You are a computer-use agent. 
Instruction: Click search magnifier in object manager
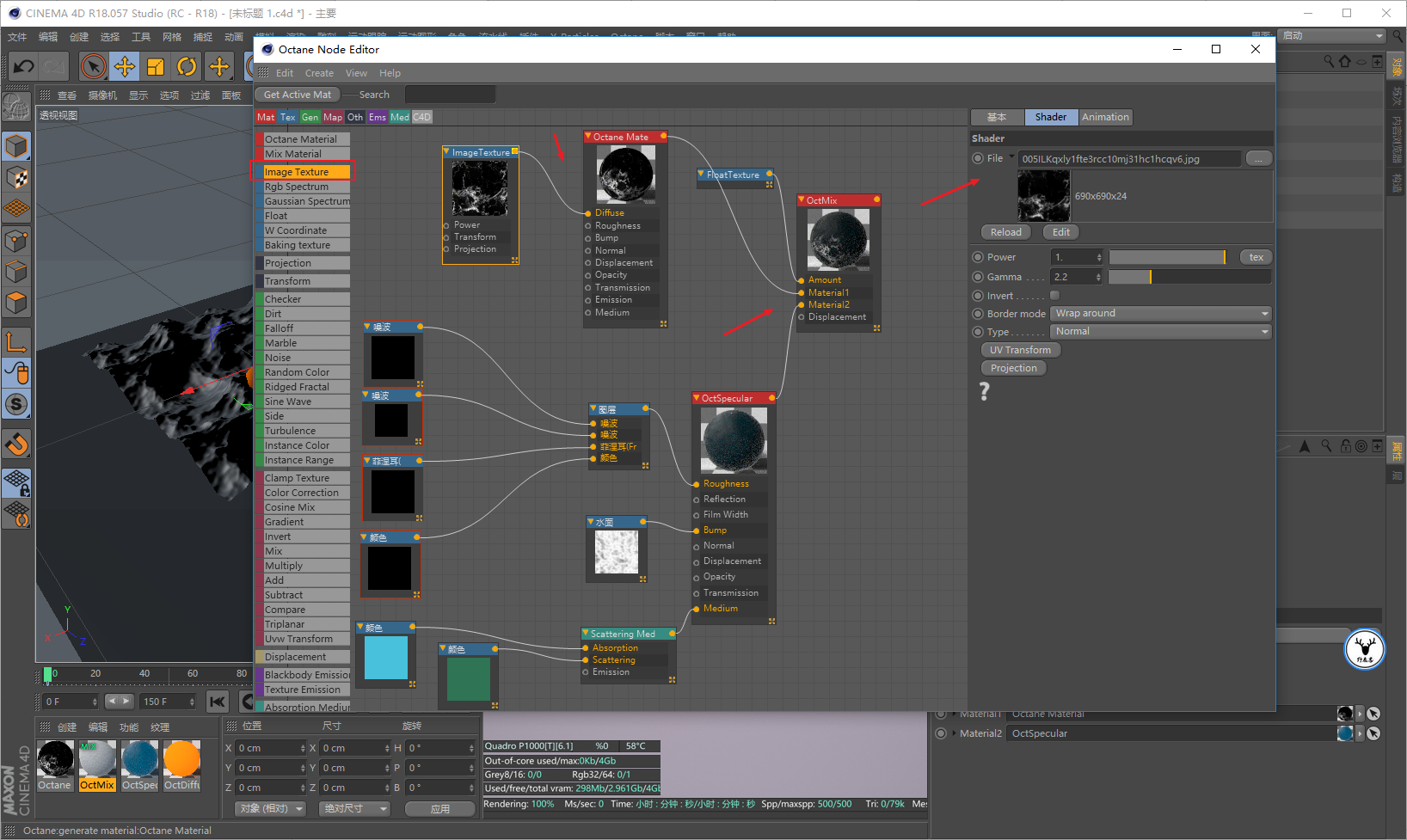pos(1329,61)
